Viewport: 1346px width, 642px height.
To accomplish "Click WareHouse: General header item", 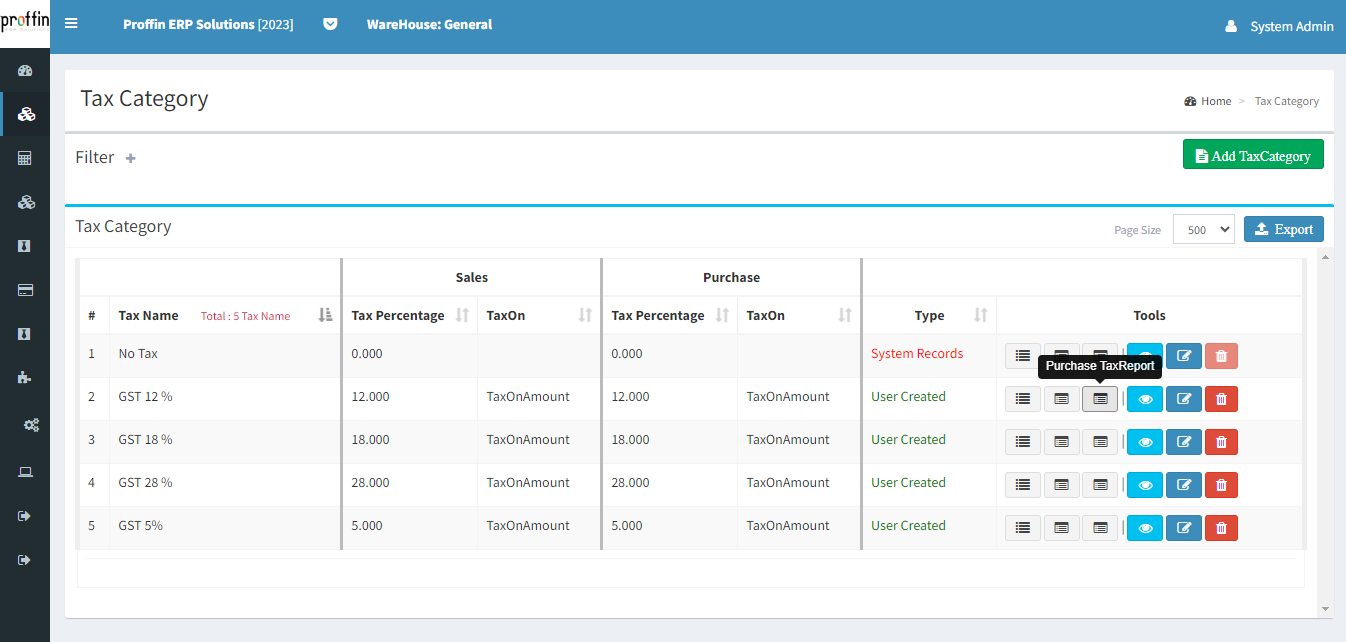I will (430, 24).
